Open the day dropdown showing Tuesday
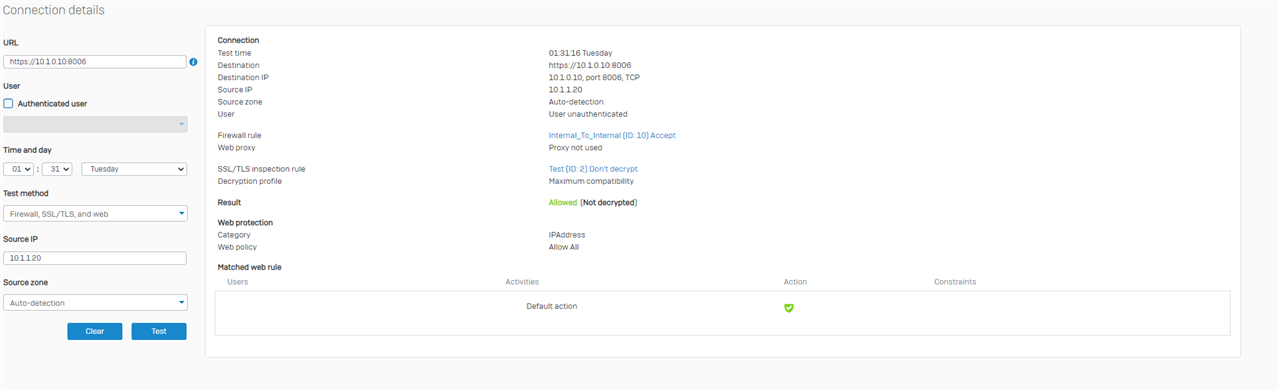The image size is (1280, 391). click(x=134, y=169)
